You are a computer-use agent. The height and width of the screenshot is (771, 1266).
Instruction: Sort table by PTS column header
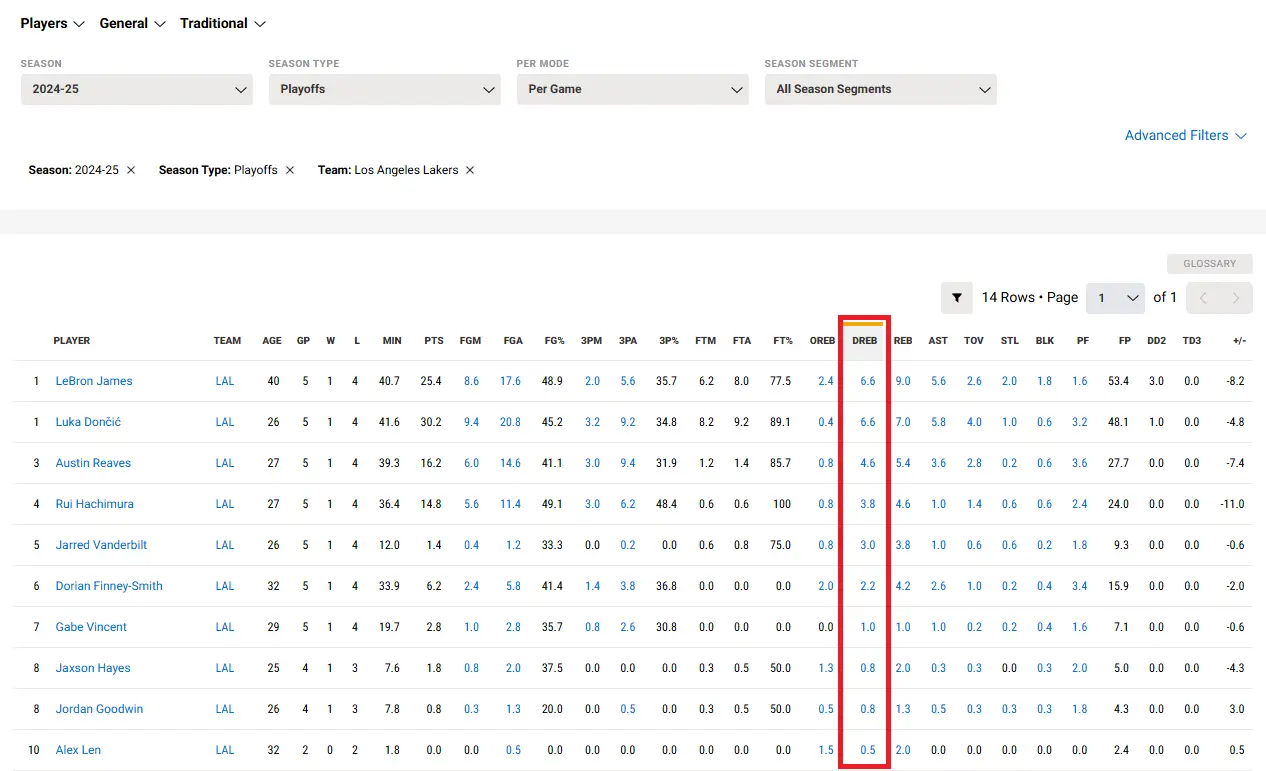pyautogui.click(x=433, y=341)
